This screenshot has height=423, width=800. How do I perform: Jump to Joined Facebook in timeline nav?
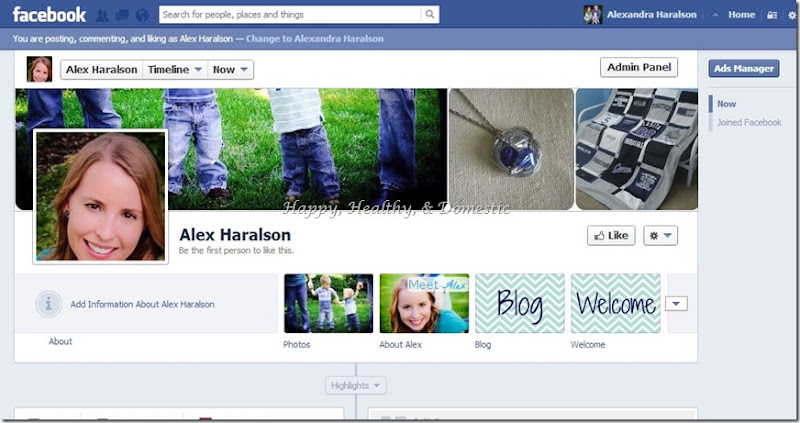click(749, 122)
